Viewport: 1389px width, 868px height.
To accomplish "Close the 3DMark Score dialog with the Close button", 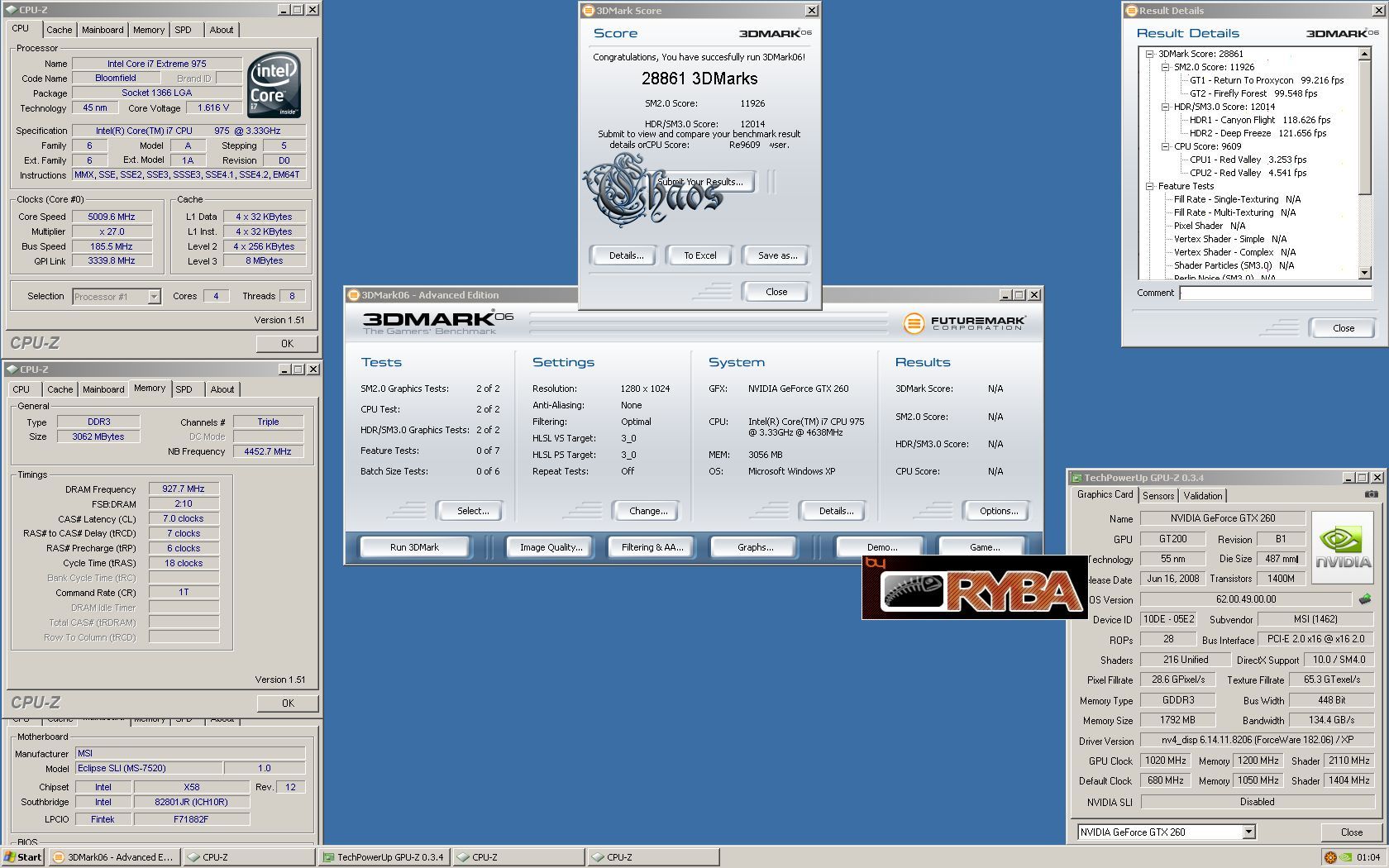I will (x=776, y=292).
